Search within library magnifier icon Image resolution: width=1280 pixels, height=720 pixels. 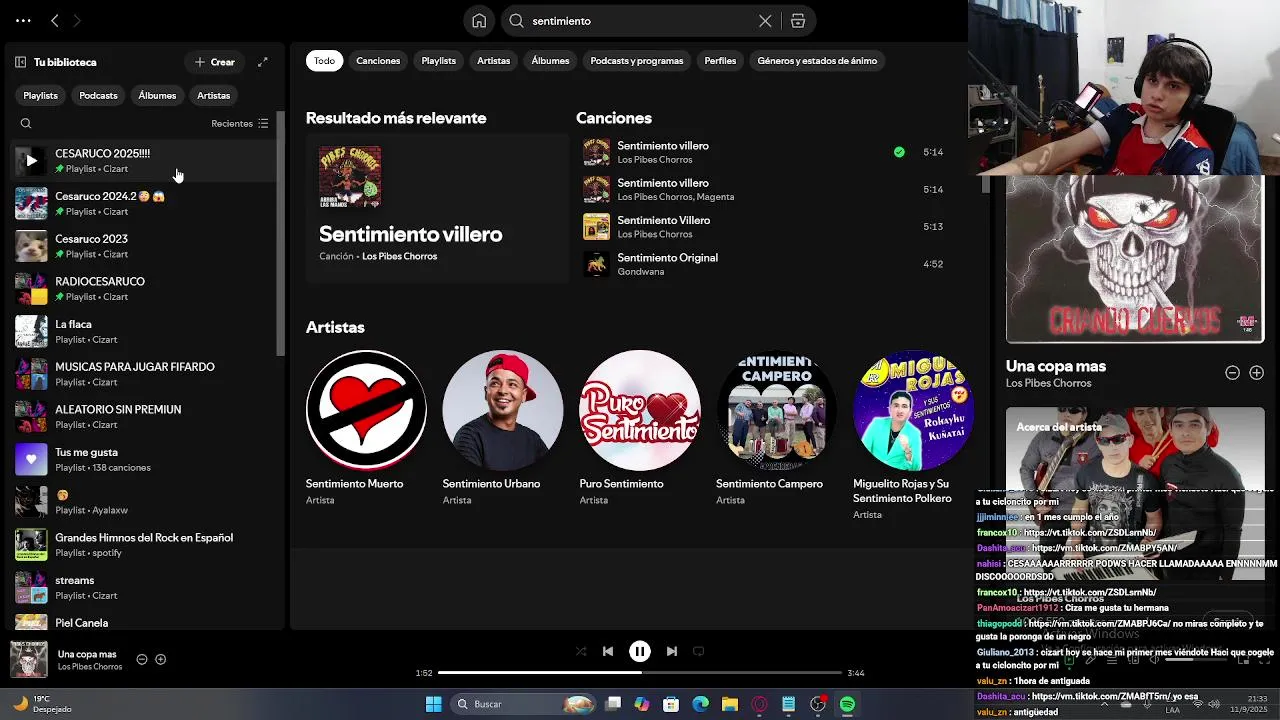point(26,124)
